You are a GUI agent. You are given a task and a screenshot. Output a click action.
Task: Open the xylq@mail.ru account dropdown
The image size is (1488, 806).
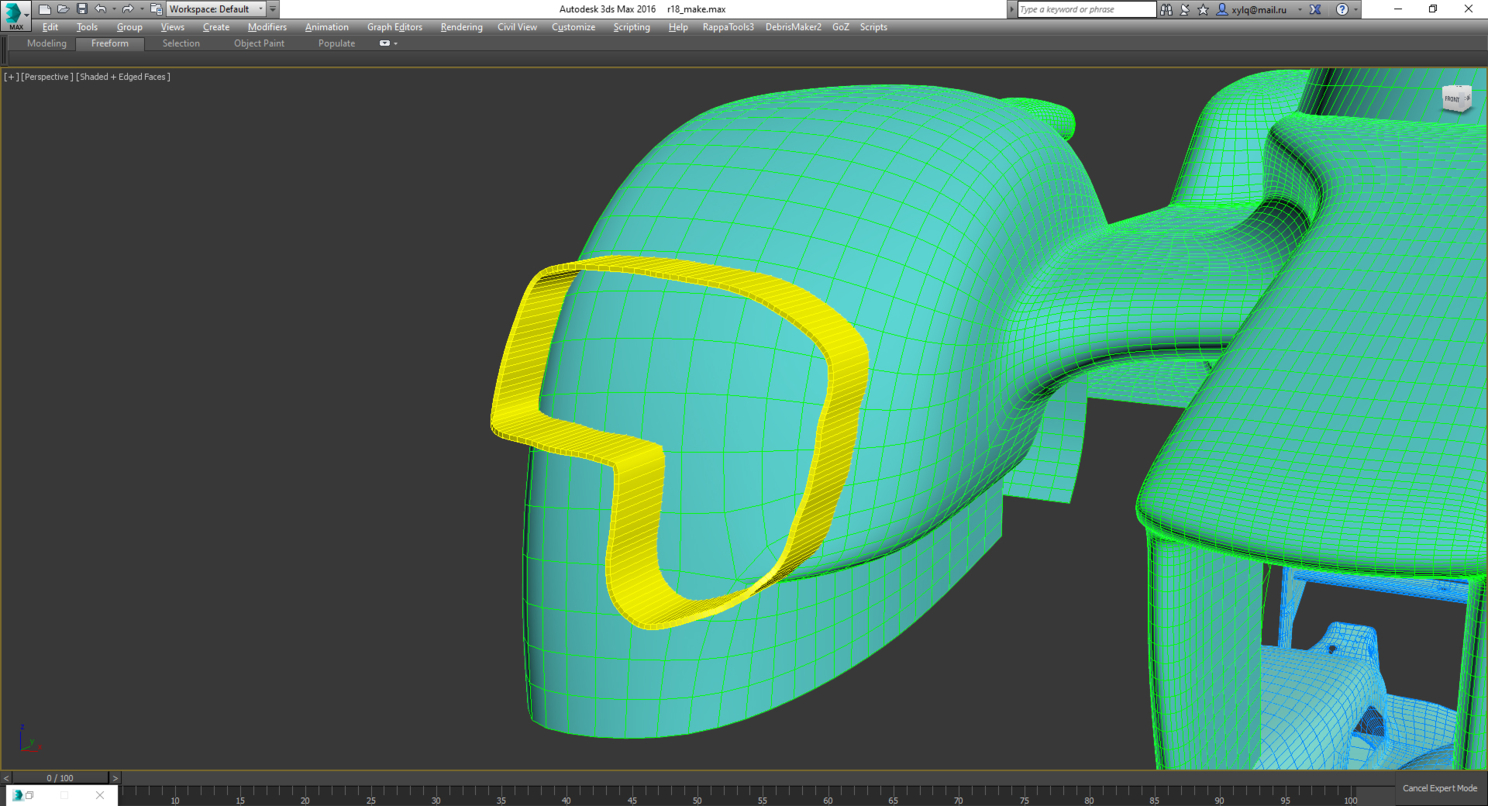click(x=1299, y=9)
